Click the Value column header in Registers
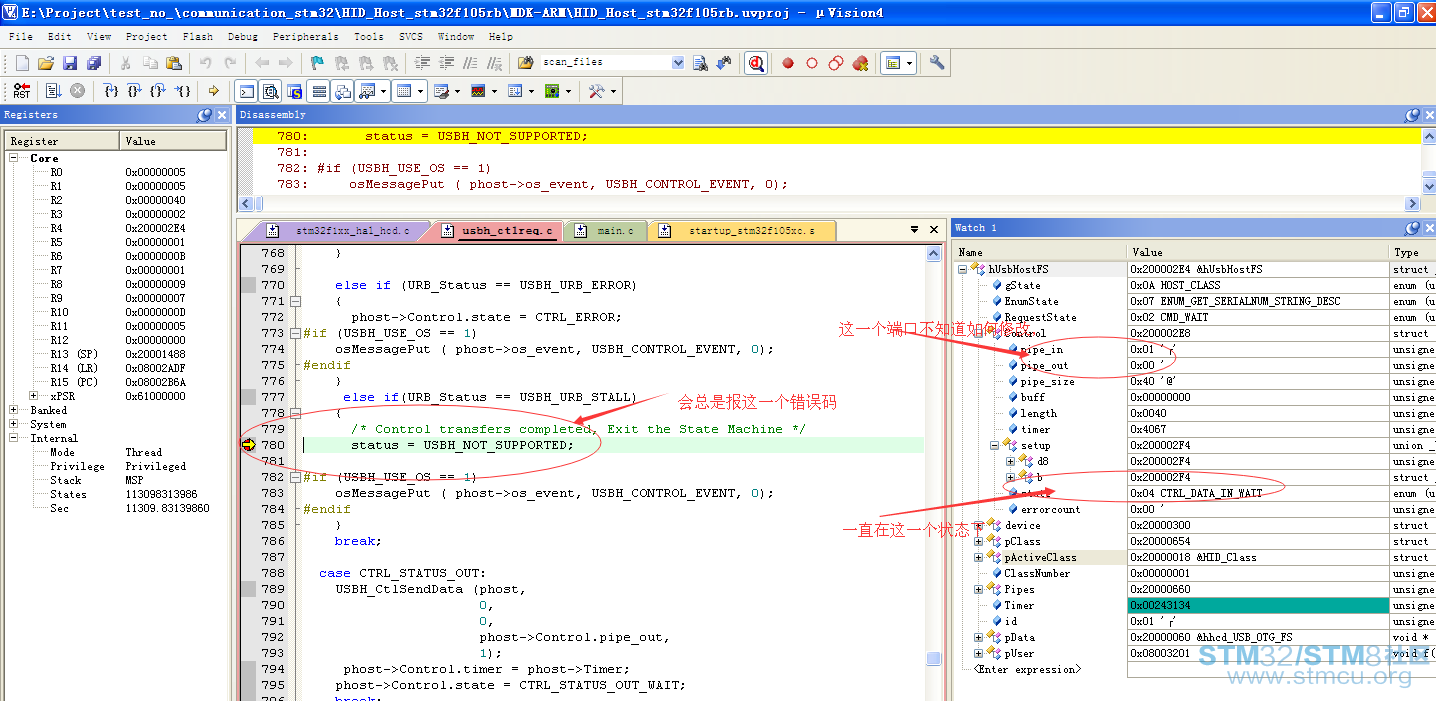Screen dimensions: 1436x701 (172, 141)
